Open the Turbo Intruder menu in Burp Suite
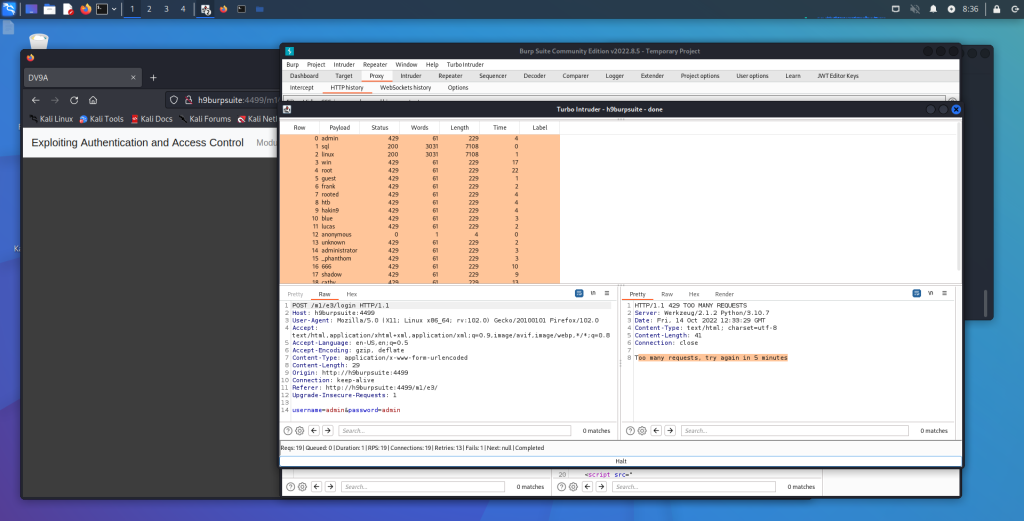Viewport: 1024px width, 521px height. [x=465, y=65]
